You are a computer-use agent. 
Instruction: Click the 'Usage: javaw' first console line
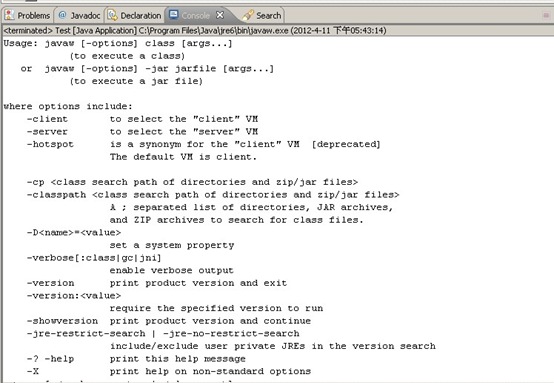tap(118, 43)
